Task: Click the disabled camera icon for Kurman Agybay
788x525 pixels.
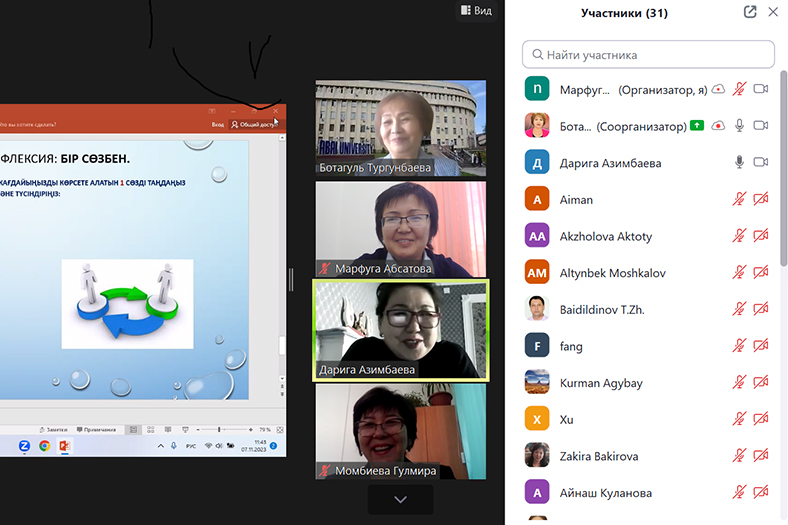Action: pyautogui.click(x=760, y=383)
